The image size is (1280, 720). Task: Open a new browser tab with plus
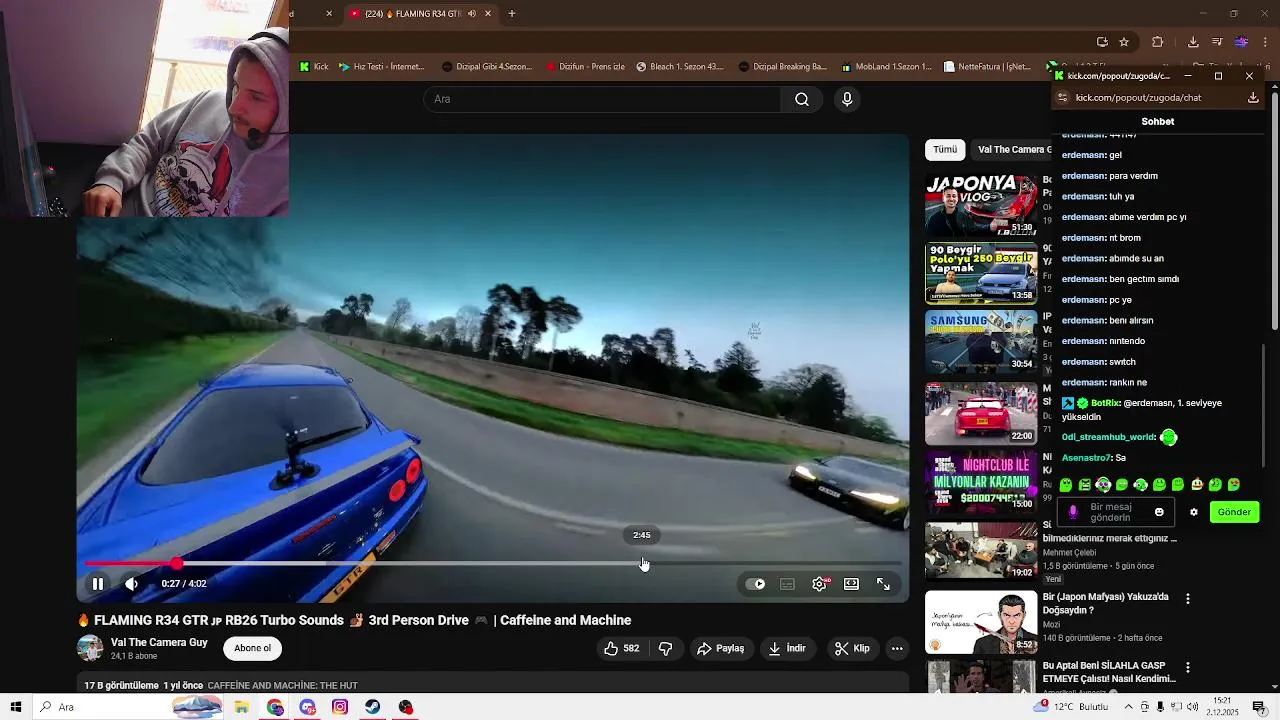[512, 14]
